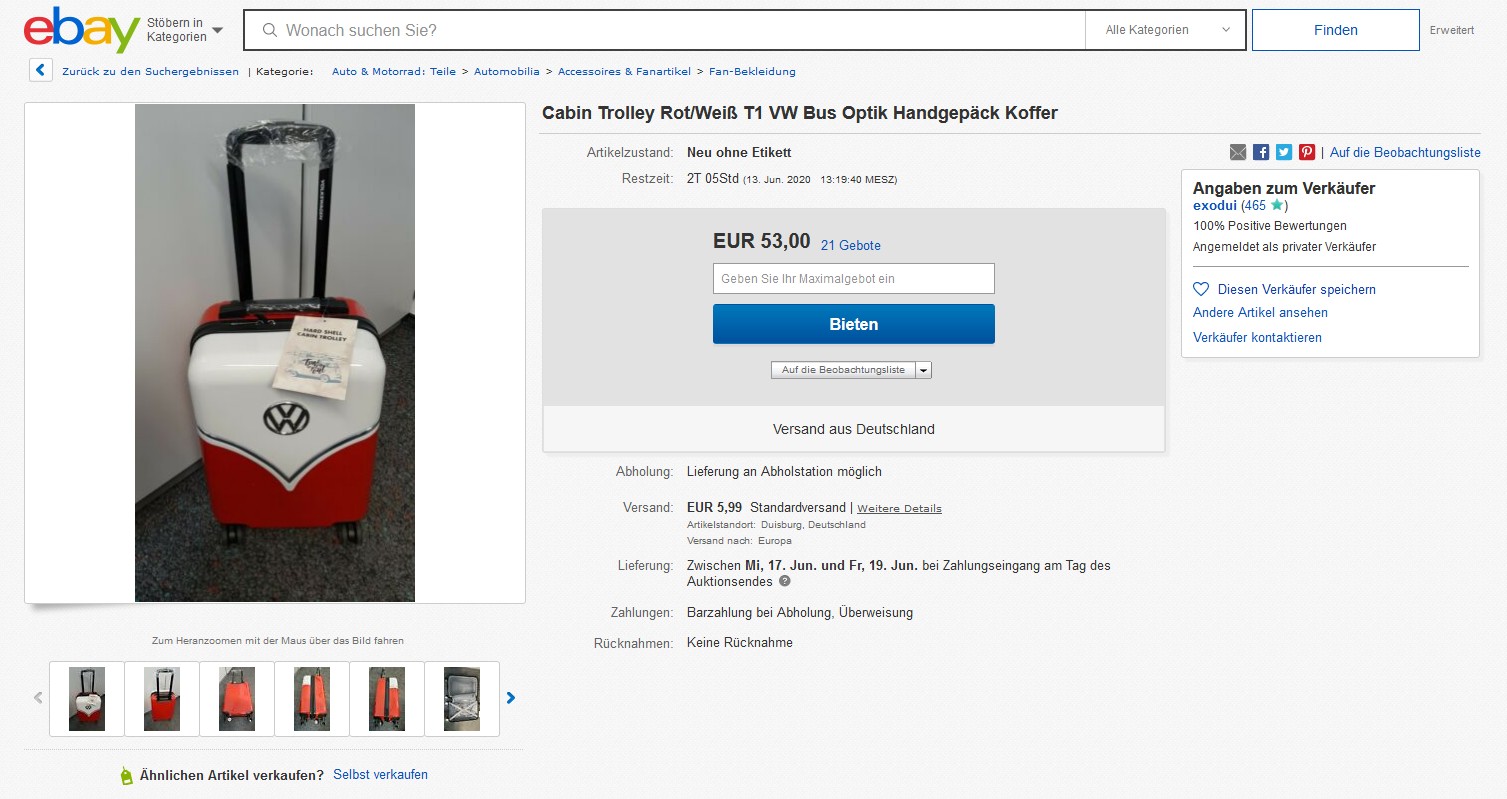Click the back arrow to search results
The image size is (1507, 799).
41,71
